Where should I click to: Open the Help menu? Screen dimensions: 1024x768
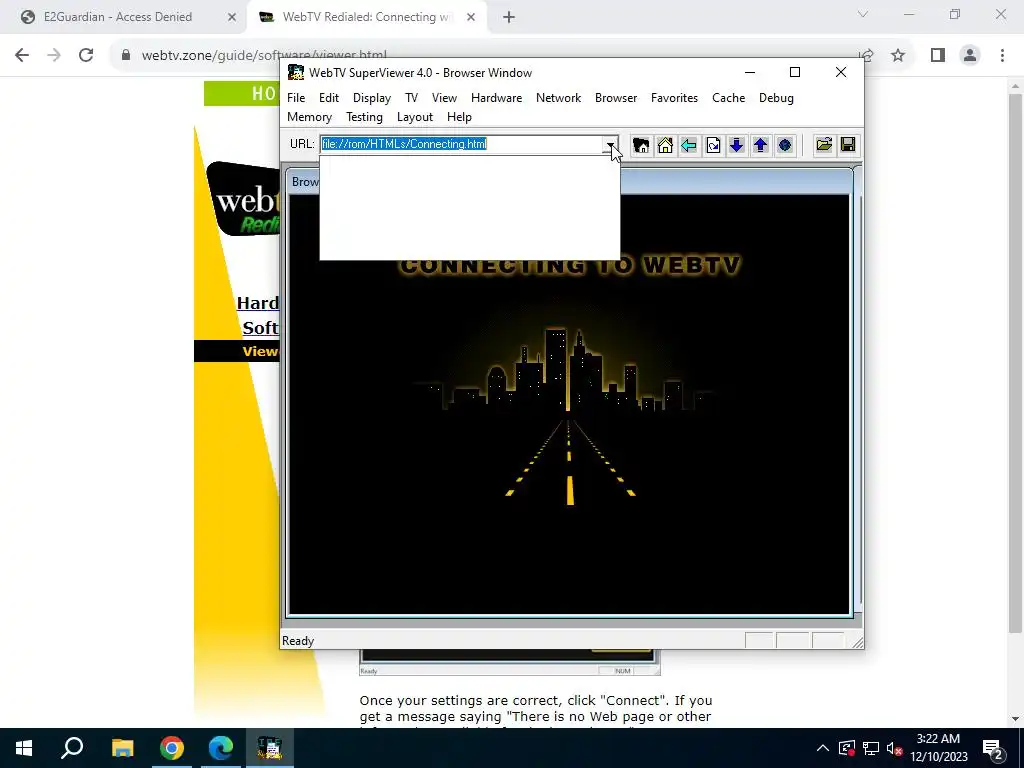click(x=459, y=117)
